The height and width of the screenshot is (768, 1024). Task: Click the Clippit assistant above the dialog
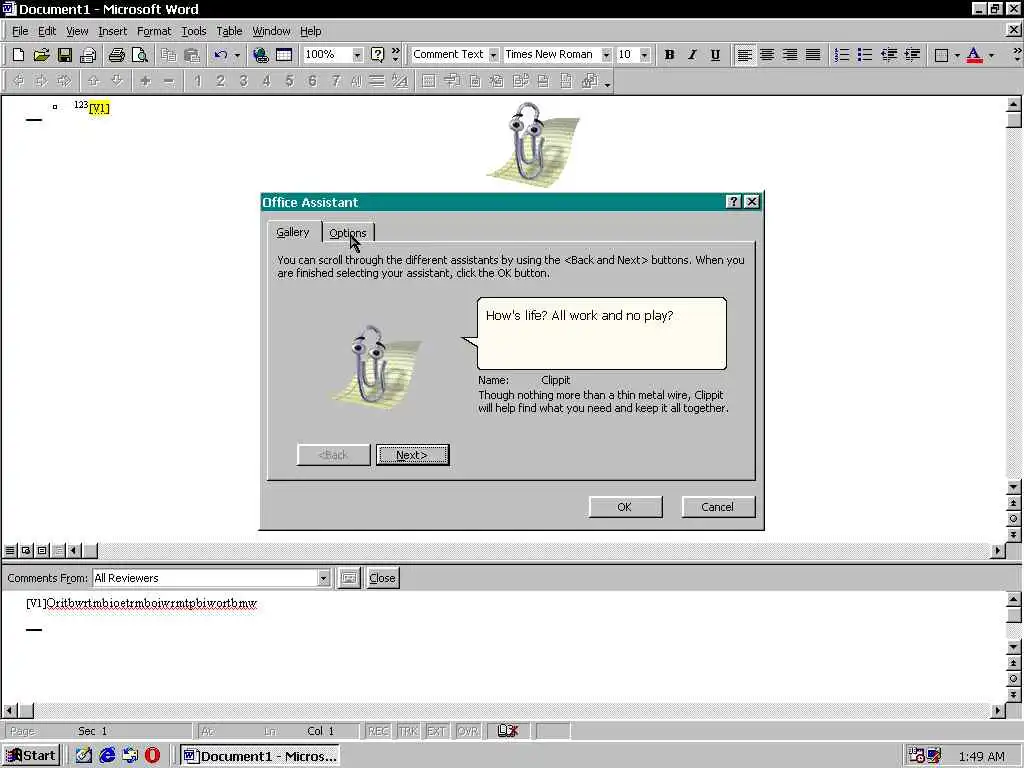point(533,144)
